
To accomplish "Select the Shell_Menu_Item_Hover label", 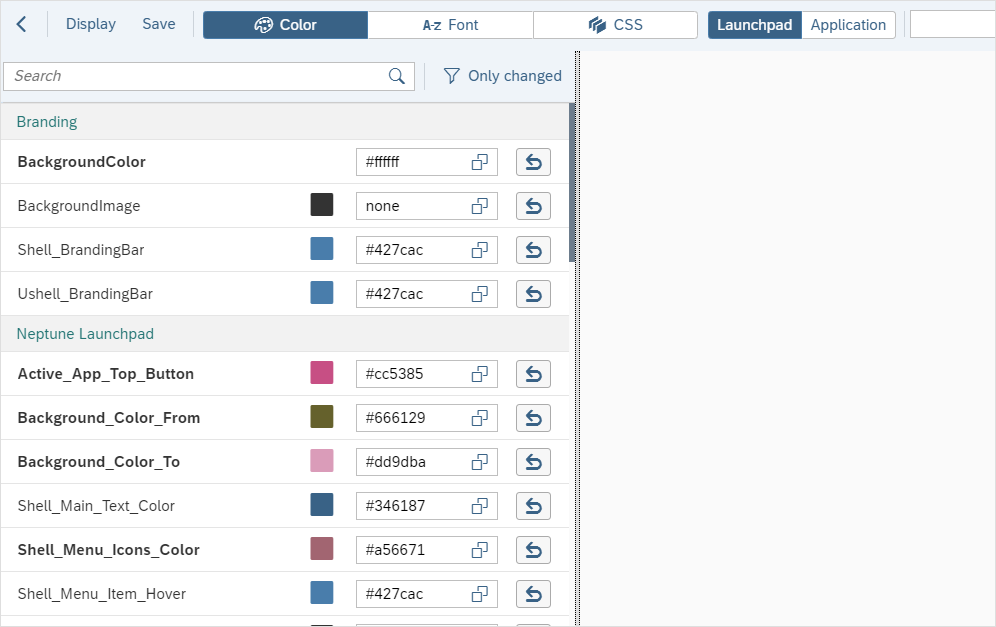I will 102,594.
